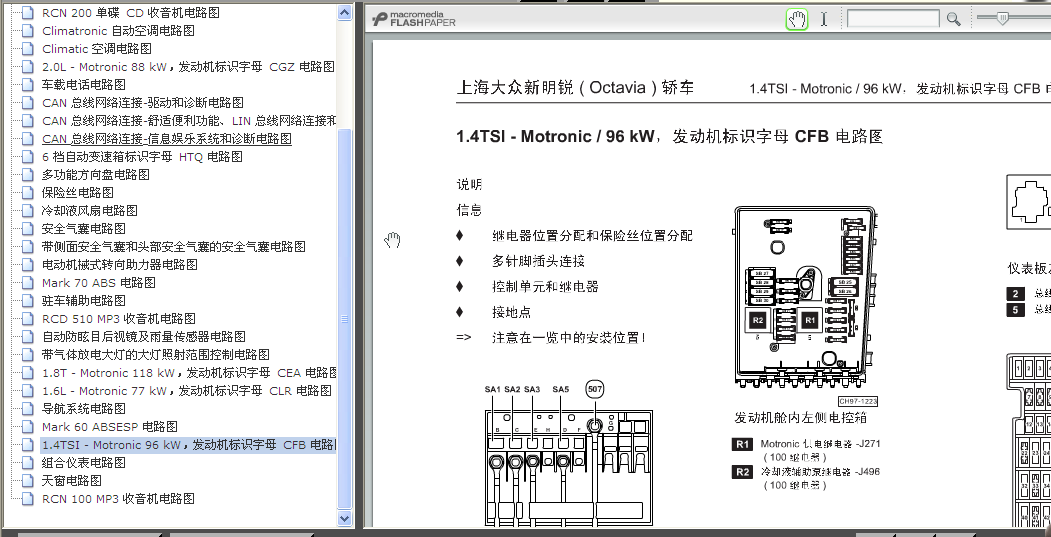
Task: Open 冷却液风扇电路图 entry
Action: (90, 211)
